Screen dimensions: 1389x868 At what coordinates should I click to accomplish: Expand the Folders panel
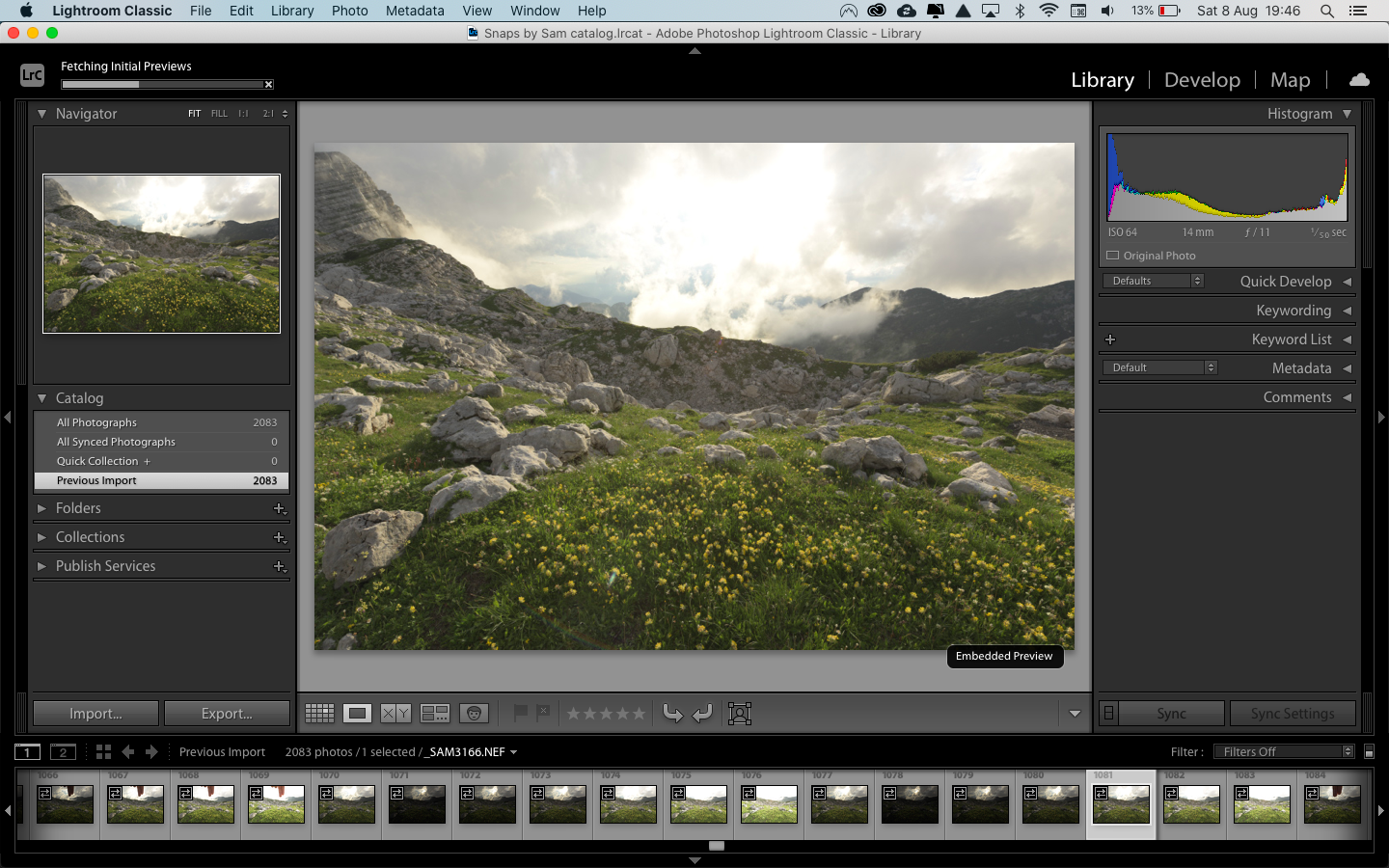41,508
